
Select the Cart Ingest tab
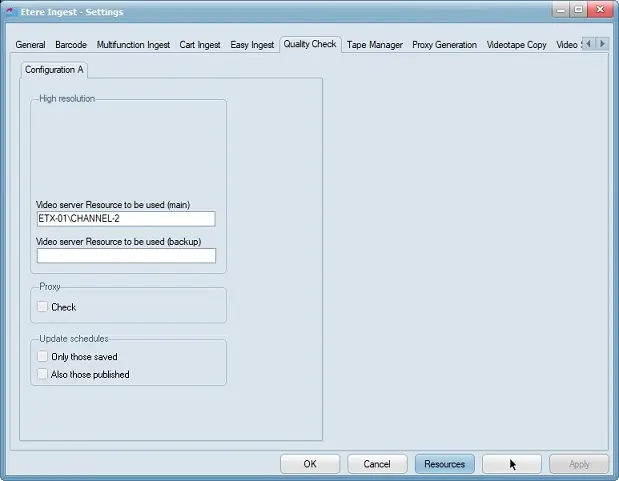click(x=200, y=45)
